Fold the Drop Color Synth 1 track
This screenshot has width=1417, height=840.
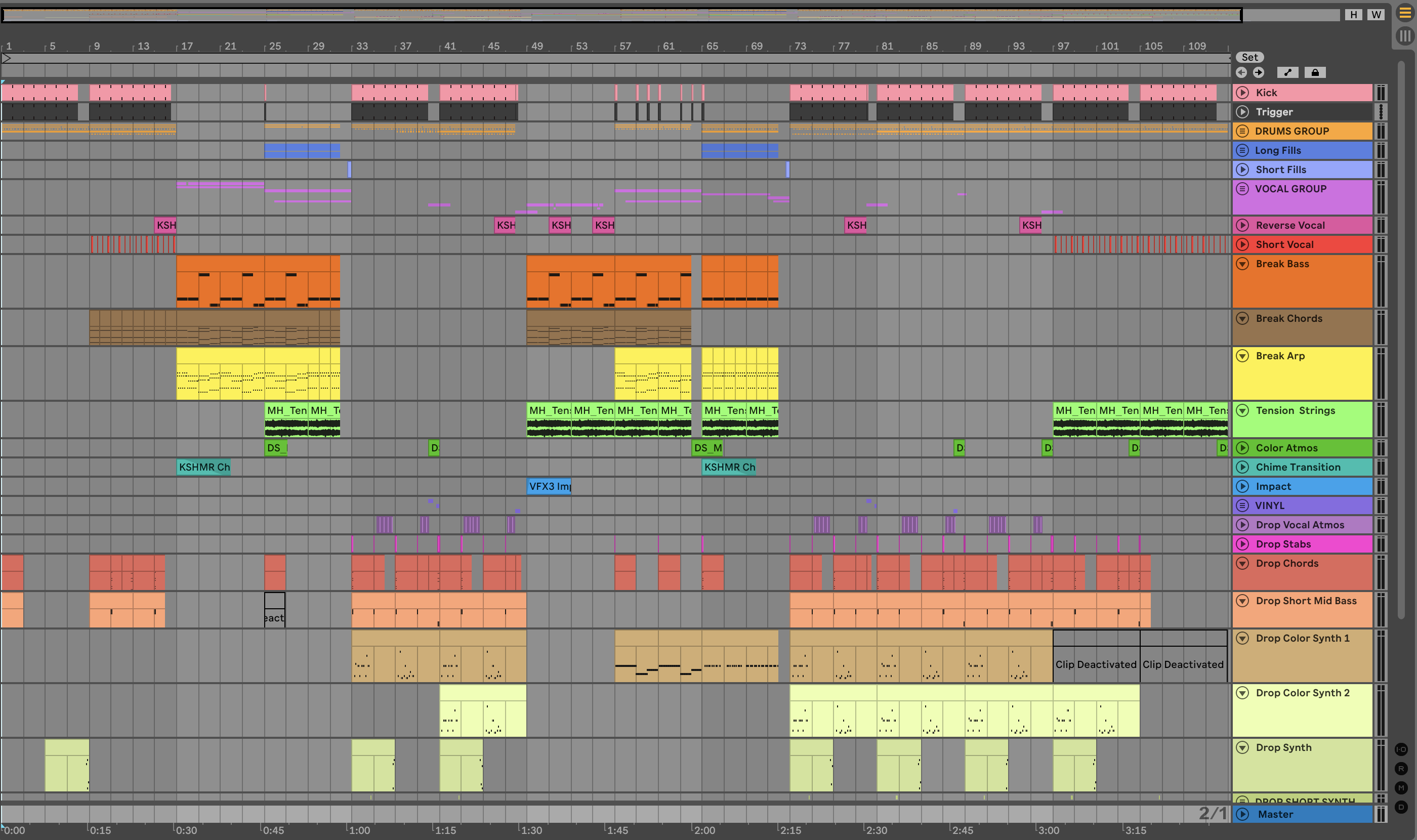[1242, 639]
